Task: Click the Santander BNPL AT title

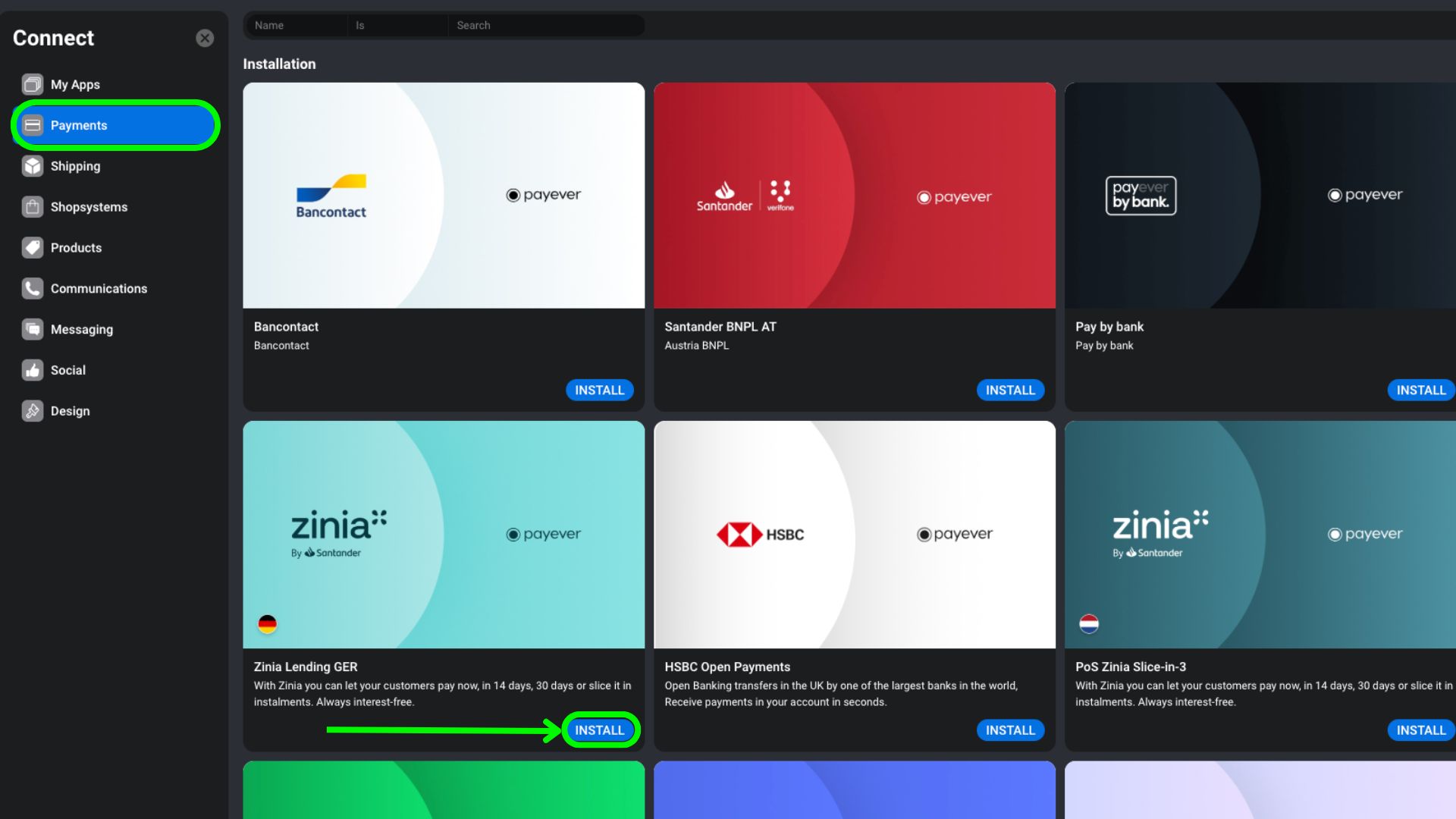Action: point(720,327)
